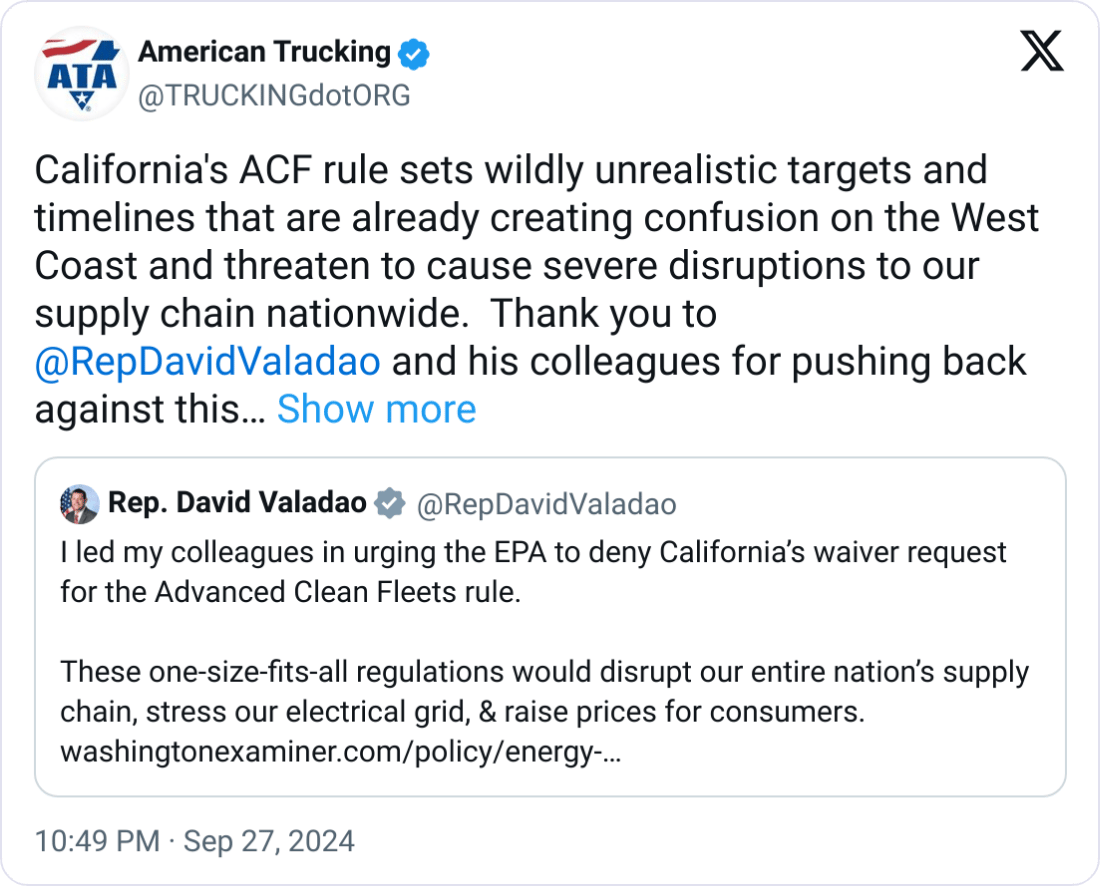Click the blue verified badge beside American Trucking
This screenshot has height=886, width=1100.
[415, 53]
